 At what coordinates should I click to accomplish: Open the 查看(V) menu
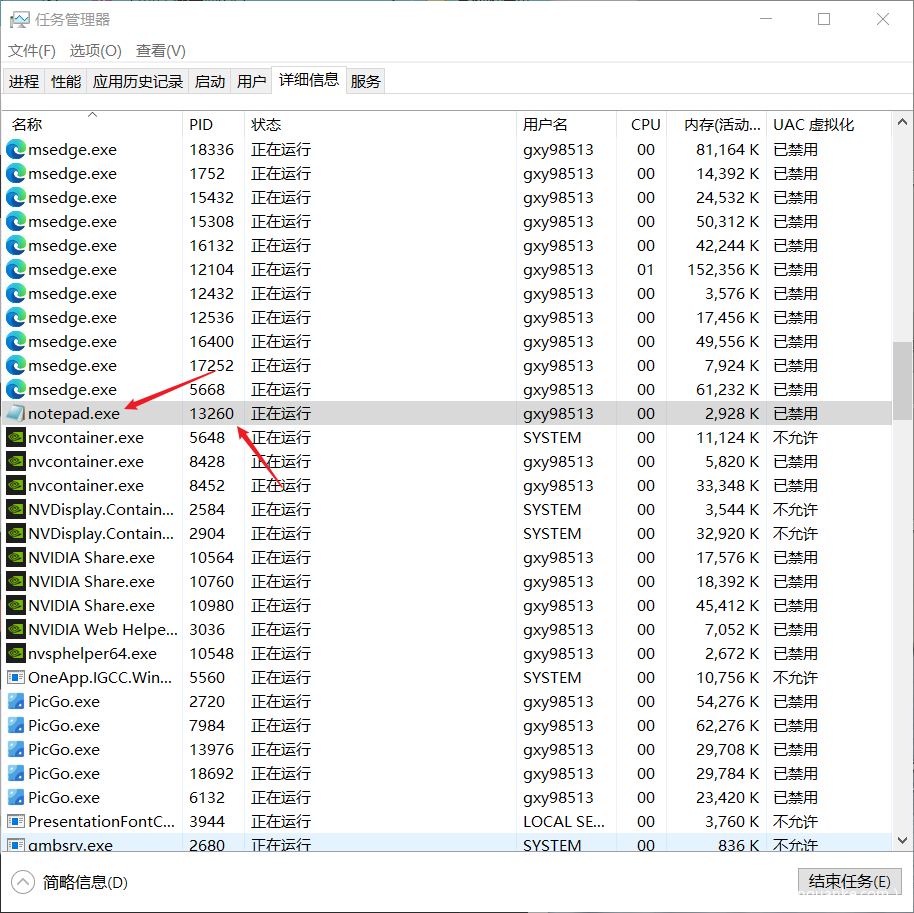(x=161, y=51)
